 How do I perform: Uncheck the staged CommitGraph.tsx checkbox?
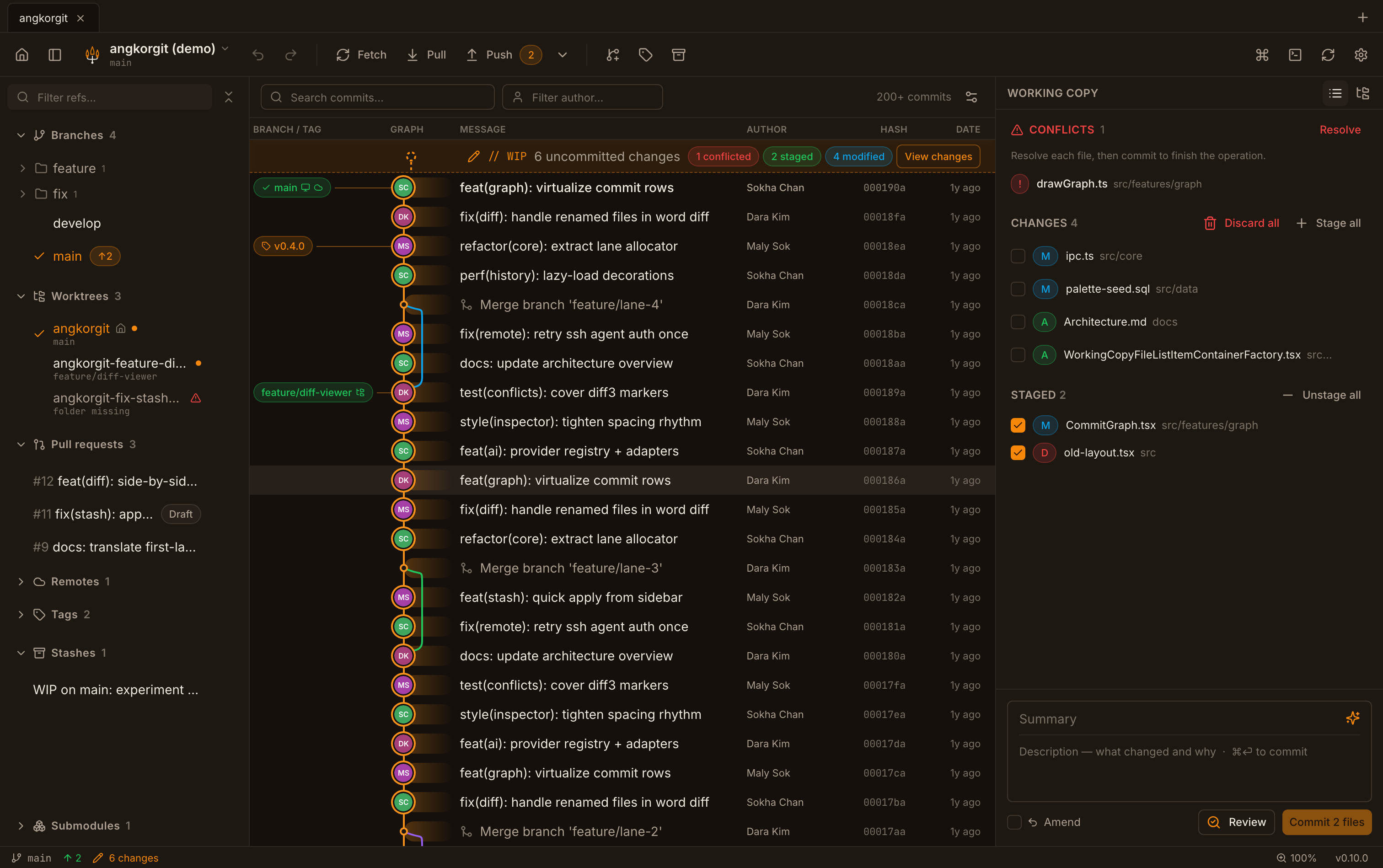click(x=1018, y=425)
